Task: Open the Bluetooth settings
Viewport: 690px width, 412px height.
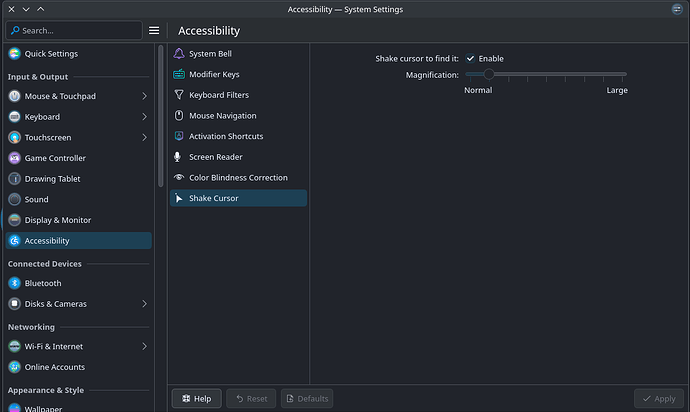Action: click(x=78, y=283)
